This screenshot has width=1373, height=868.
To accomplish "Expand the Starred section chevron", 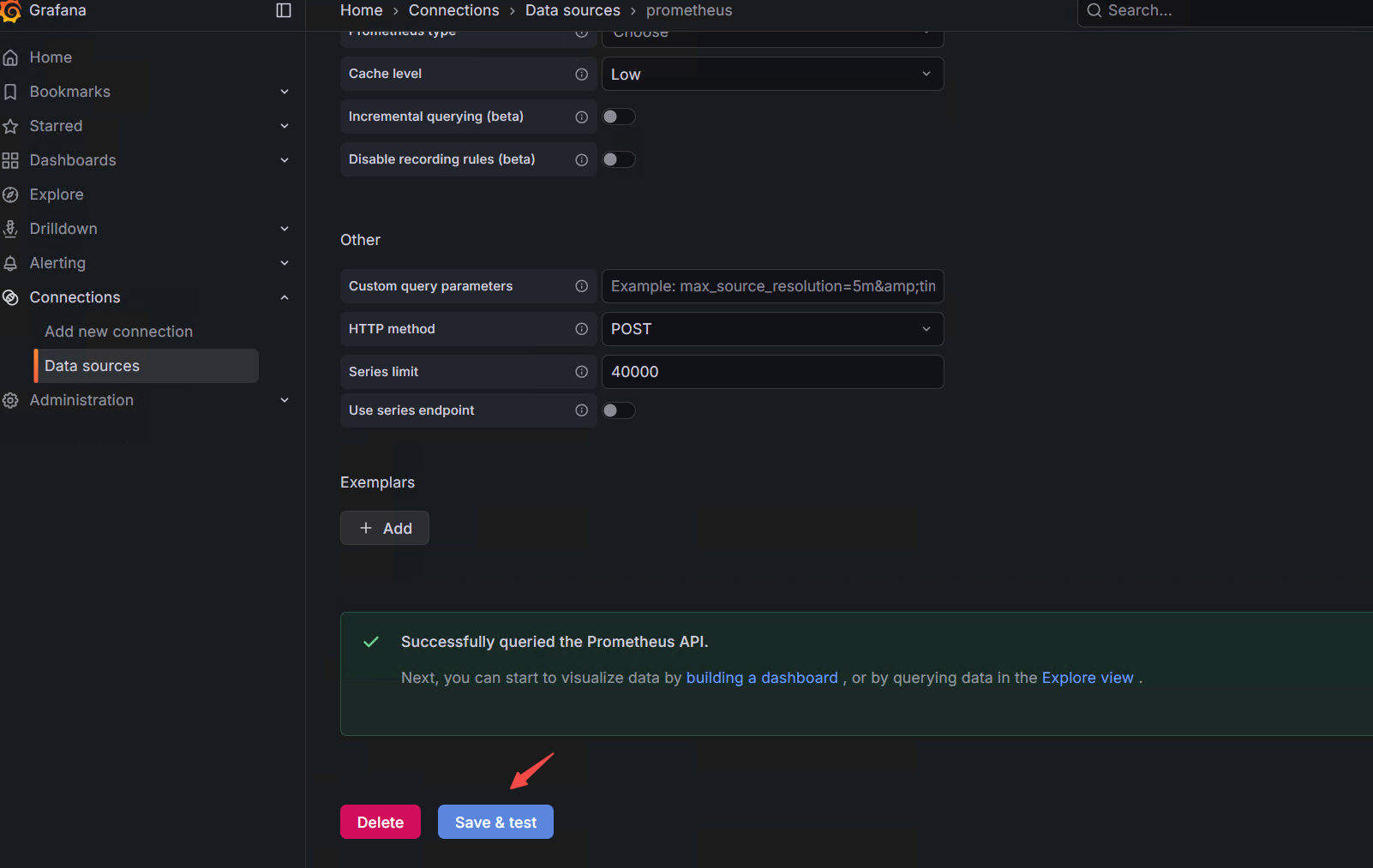I will click(x=285, y=126).
